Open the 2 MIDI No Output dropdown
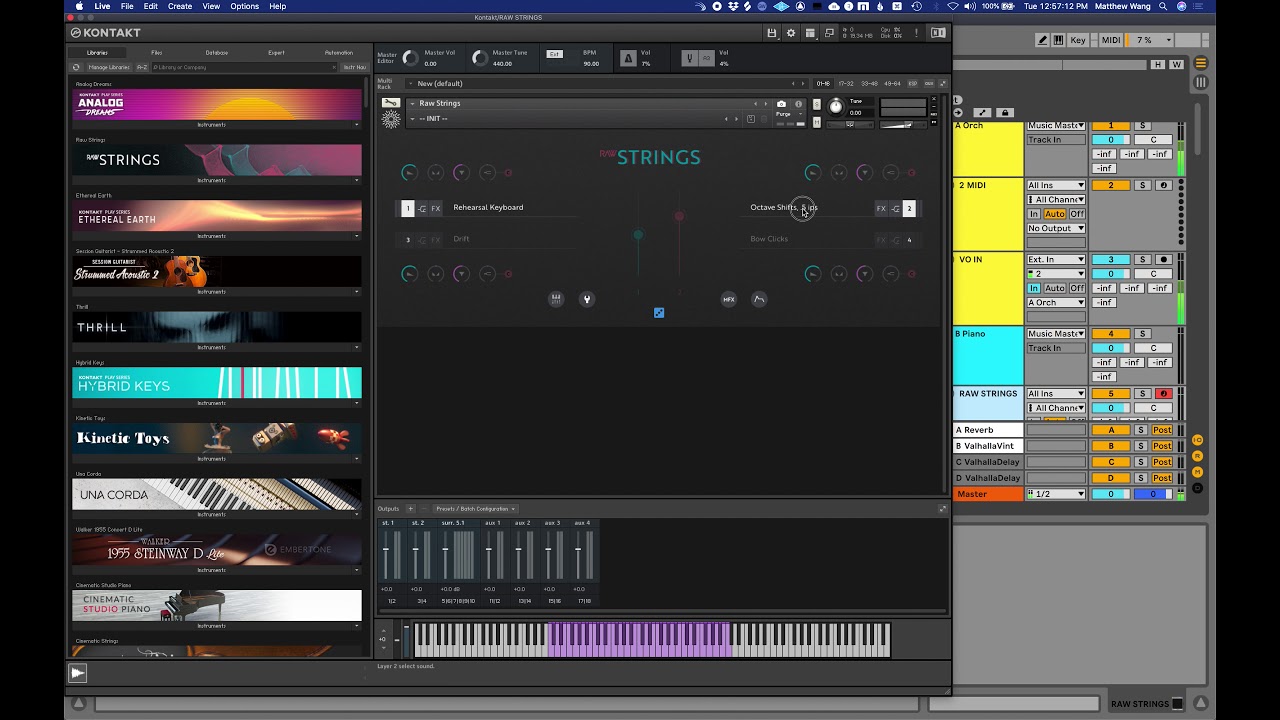The height and width of the screenshot is (720, 1280). click(x=1056, y=228)
